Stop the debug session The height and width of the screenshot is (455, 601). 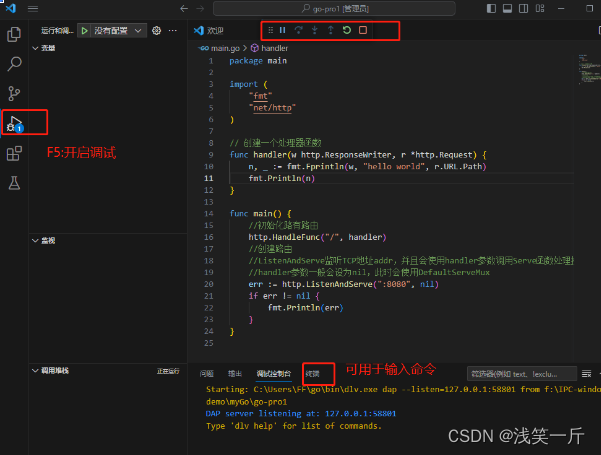(363, 30)
